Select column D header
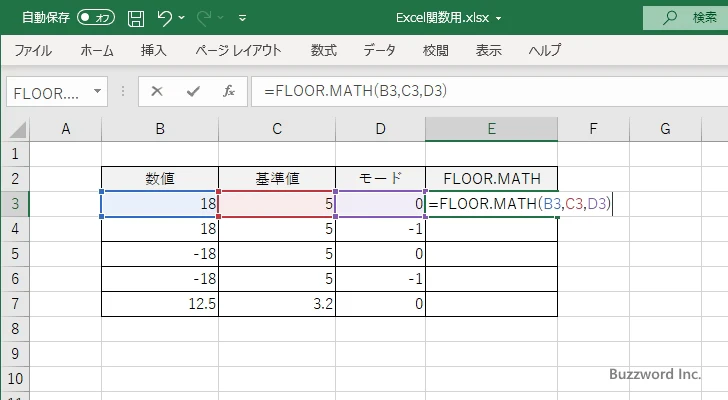 tap(380, 129)
